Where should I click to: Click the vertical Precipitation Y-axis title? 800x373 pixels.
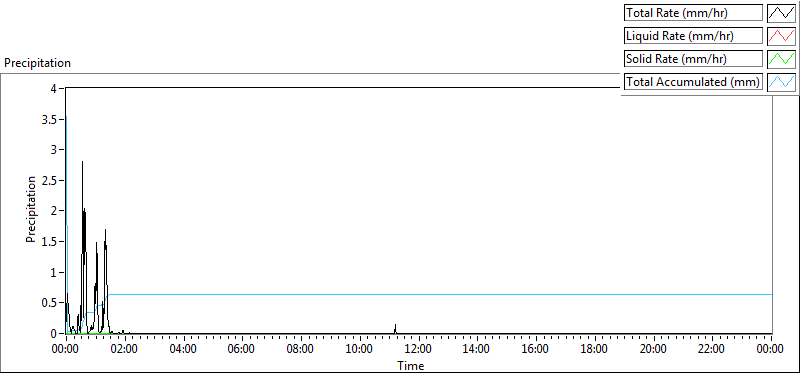31,209
